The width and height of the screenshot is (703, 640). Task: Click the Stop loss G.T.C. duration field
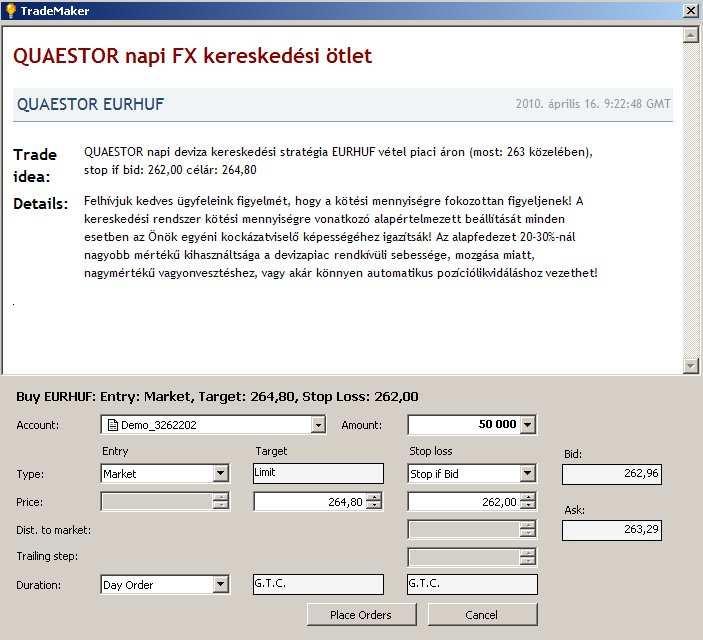[472, 584]
